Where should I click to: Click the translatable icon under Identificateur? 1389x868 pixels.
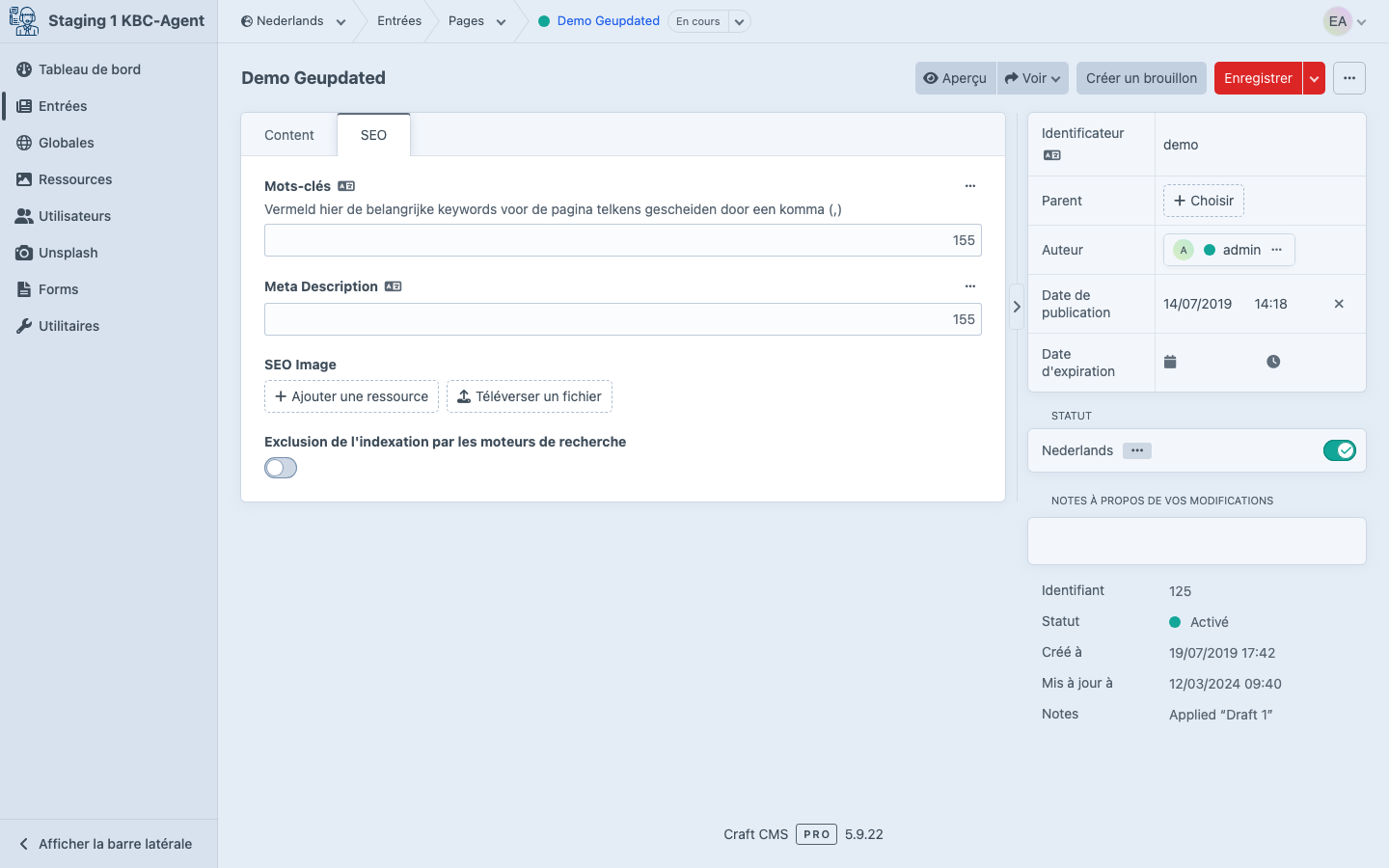click(x=1051, y=155)
